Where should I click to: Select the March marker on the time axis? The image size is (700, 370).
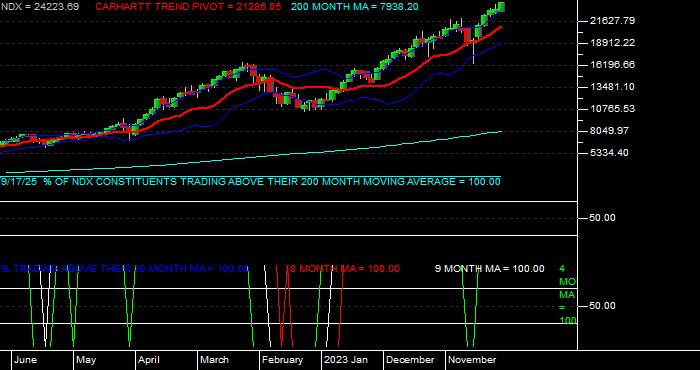tap(214, 360)
